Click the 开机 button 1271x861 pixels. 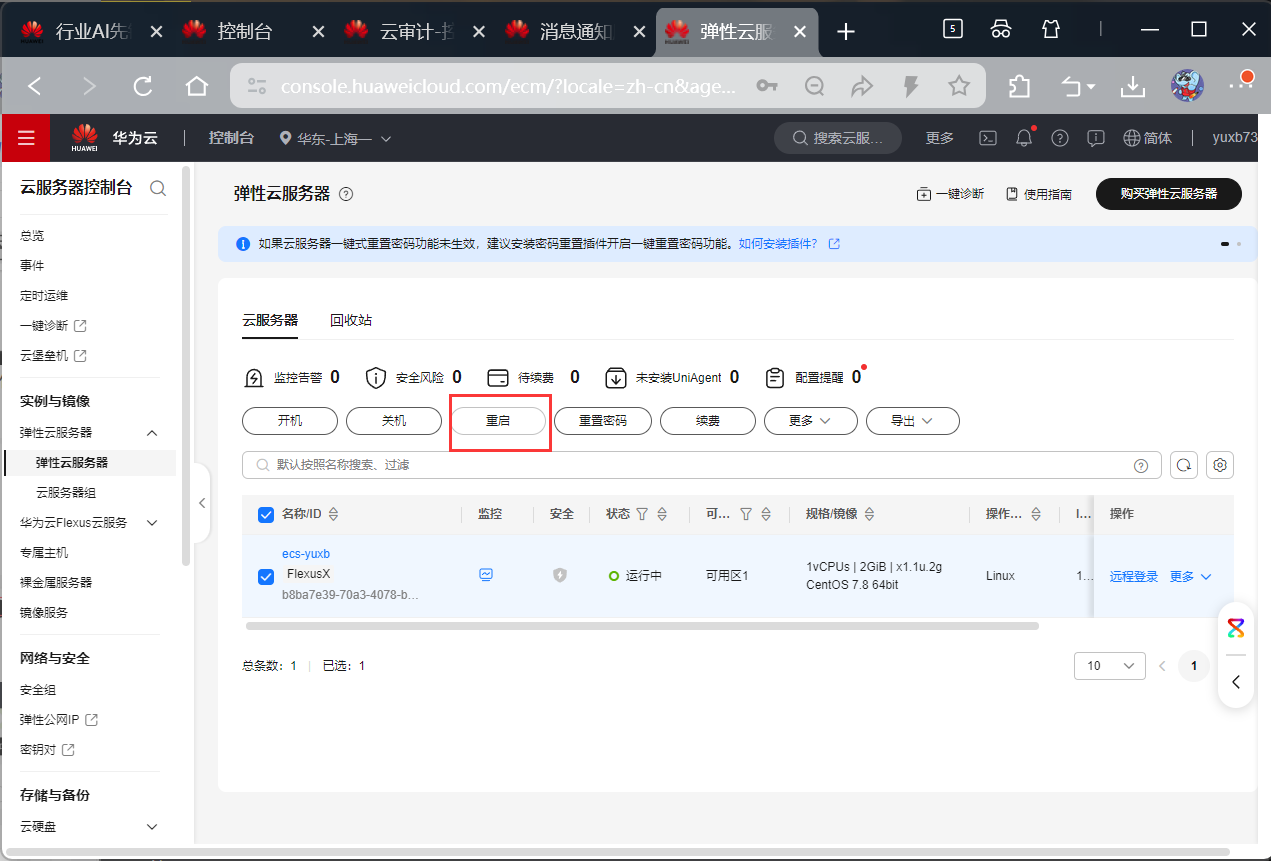[x=290, y=421]
